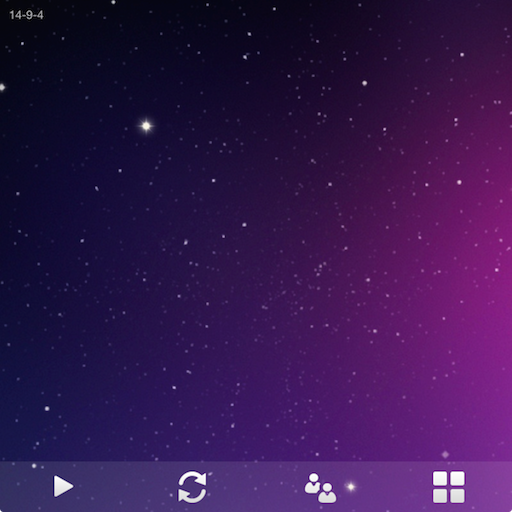512x512 pixels.
Task: Click the small sparkle beside the users icon
Action: point(351,487)
